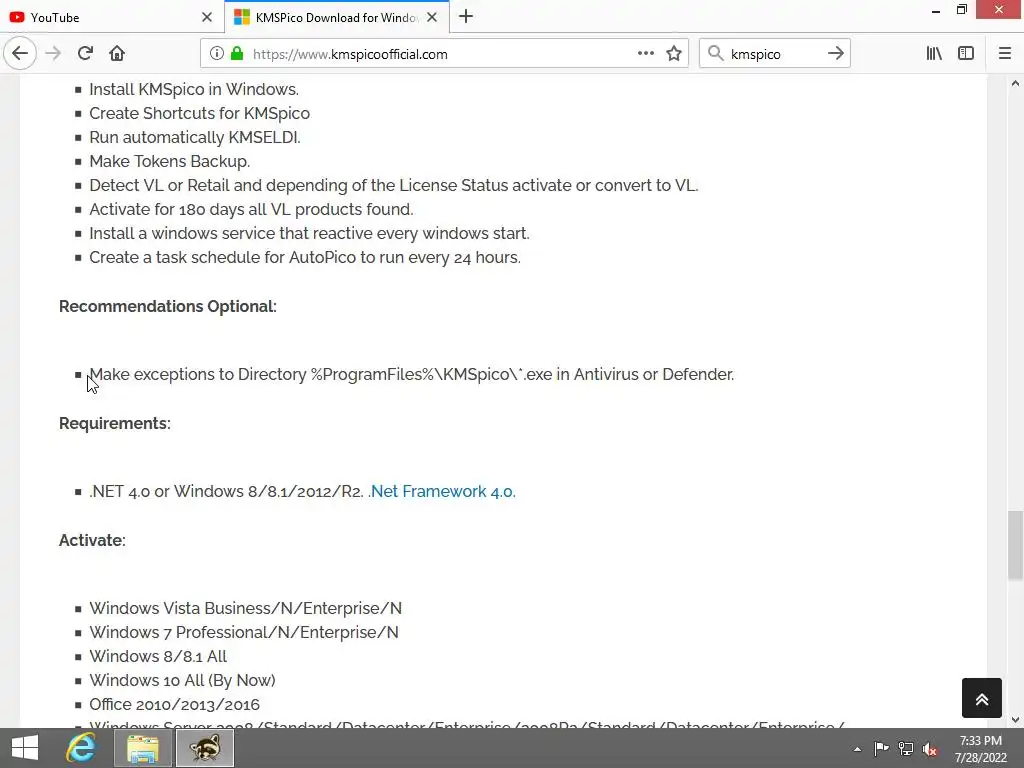Viewport: 1024px width, 768px height.
Task: Show the sidebars panel
Action: click(966, 54)
